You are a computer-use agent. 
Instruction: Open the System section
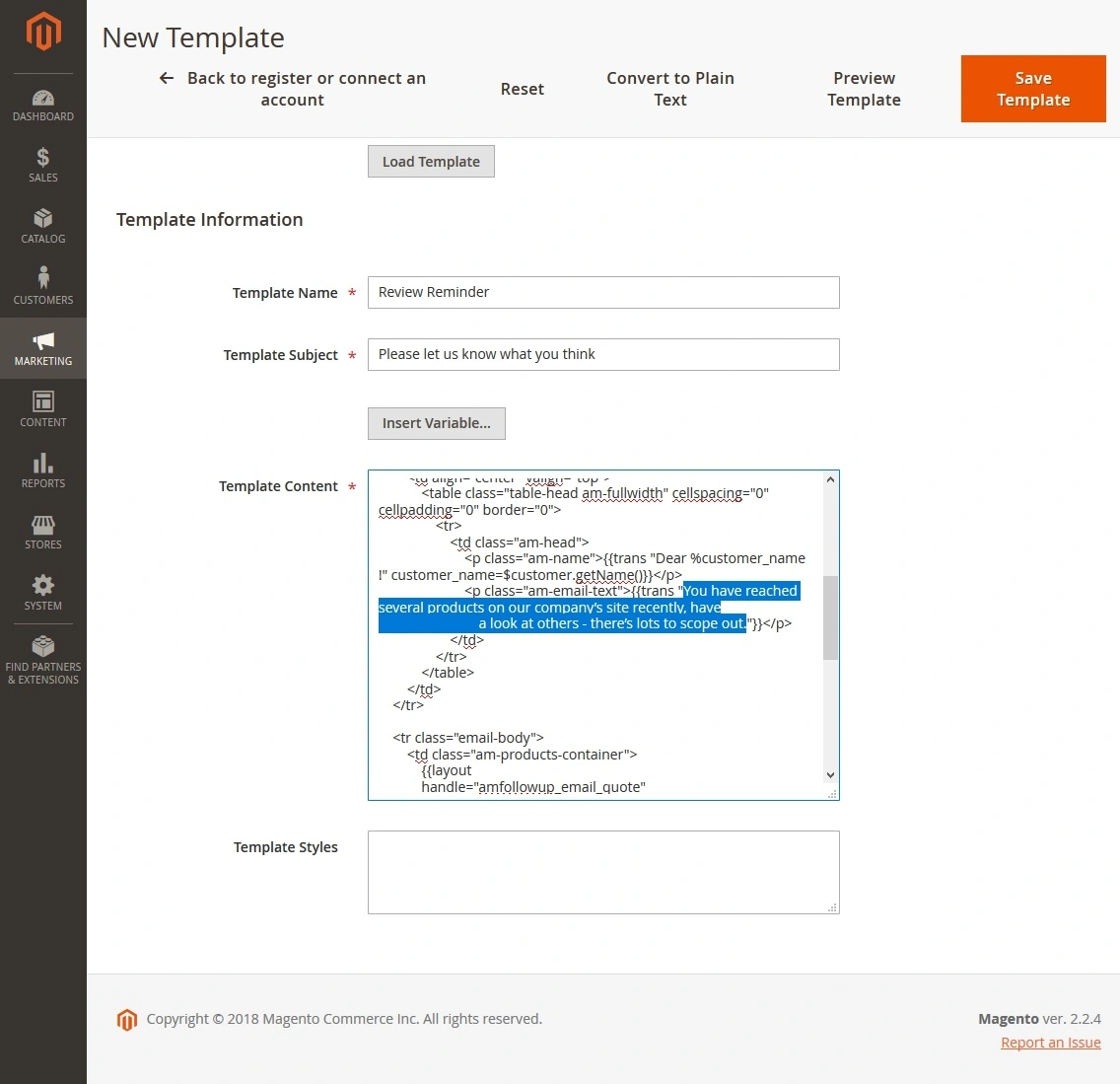coord(42,590)
